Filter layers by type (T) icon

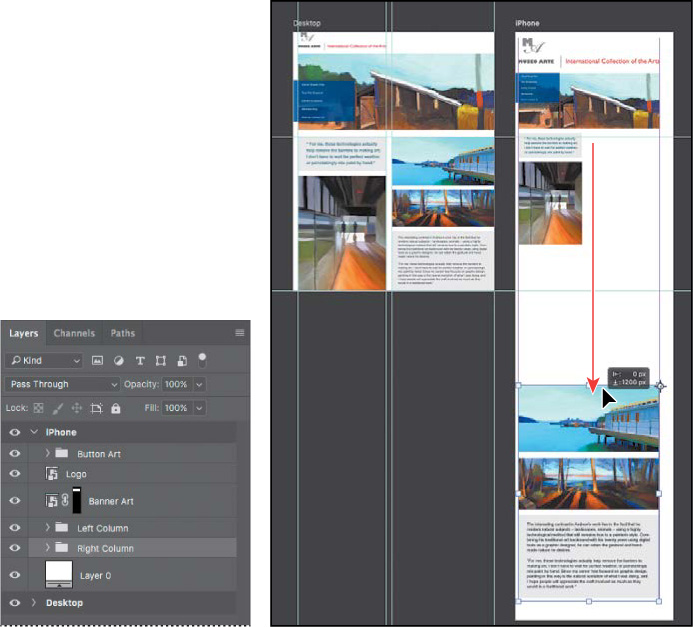coord(140,360)
